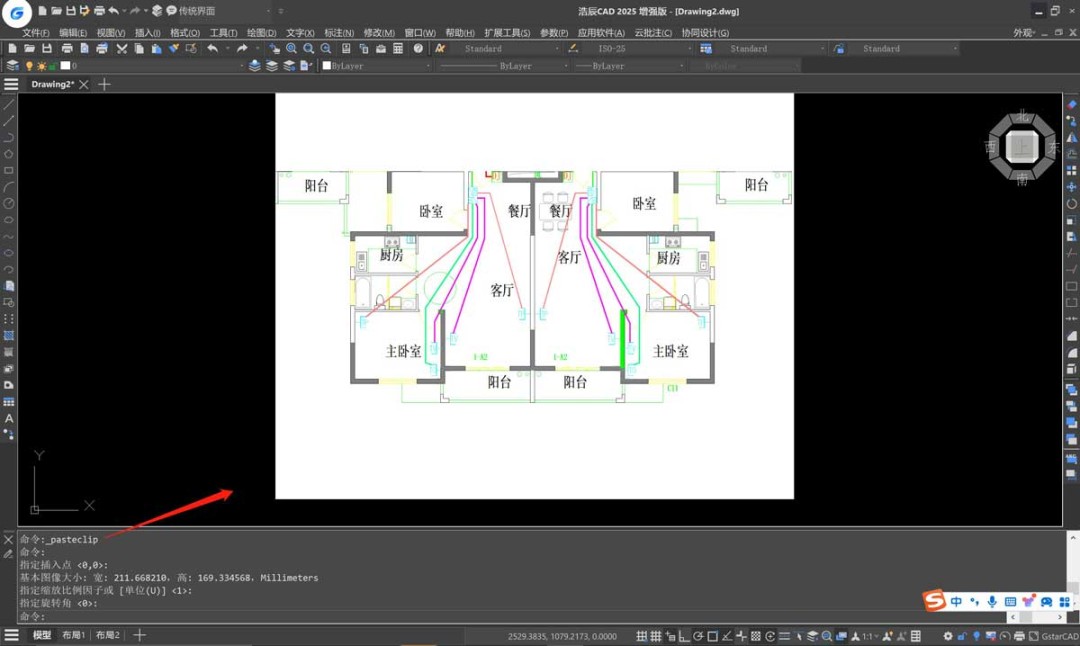The height and width of the screenshot is (646, 1080).
Task: Open the Help question mark icon
Action: (x=418, y=48)
